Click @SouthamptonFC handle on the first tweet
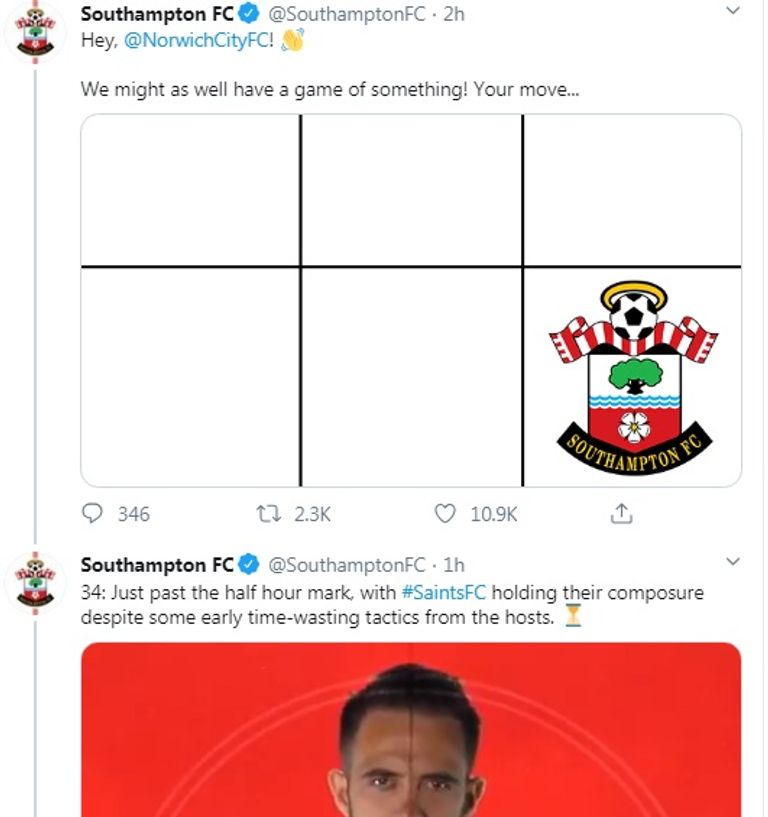This screenshot has width=768, height=817. pyautogui.click(x=345, y=15)
